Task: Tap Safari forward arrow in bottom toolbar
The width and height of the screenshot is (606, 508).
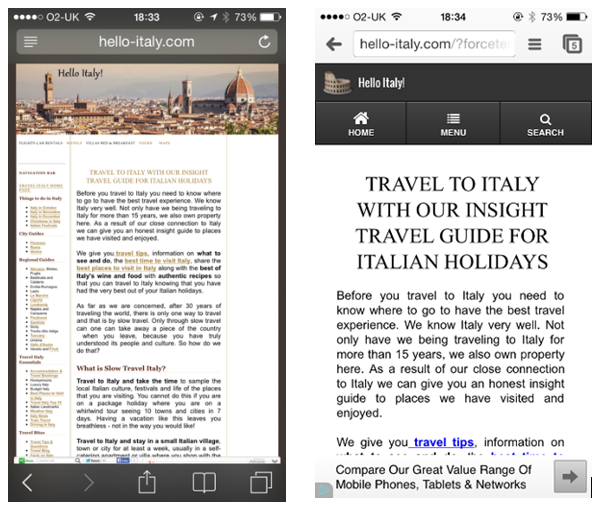Action: [89, 482]
